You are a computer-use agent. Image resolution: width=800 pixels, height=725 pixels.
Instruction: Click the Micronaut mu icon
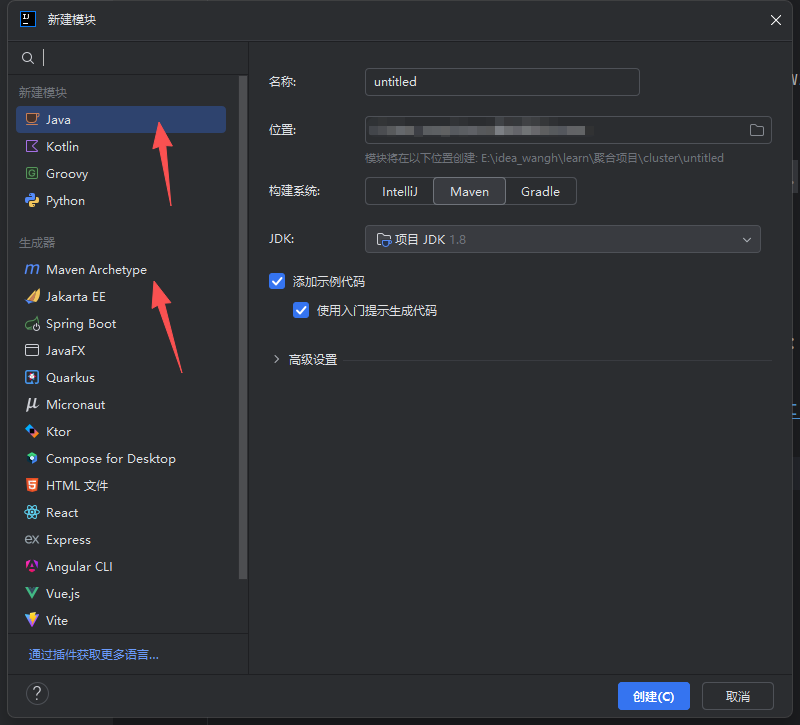point(32,405)
